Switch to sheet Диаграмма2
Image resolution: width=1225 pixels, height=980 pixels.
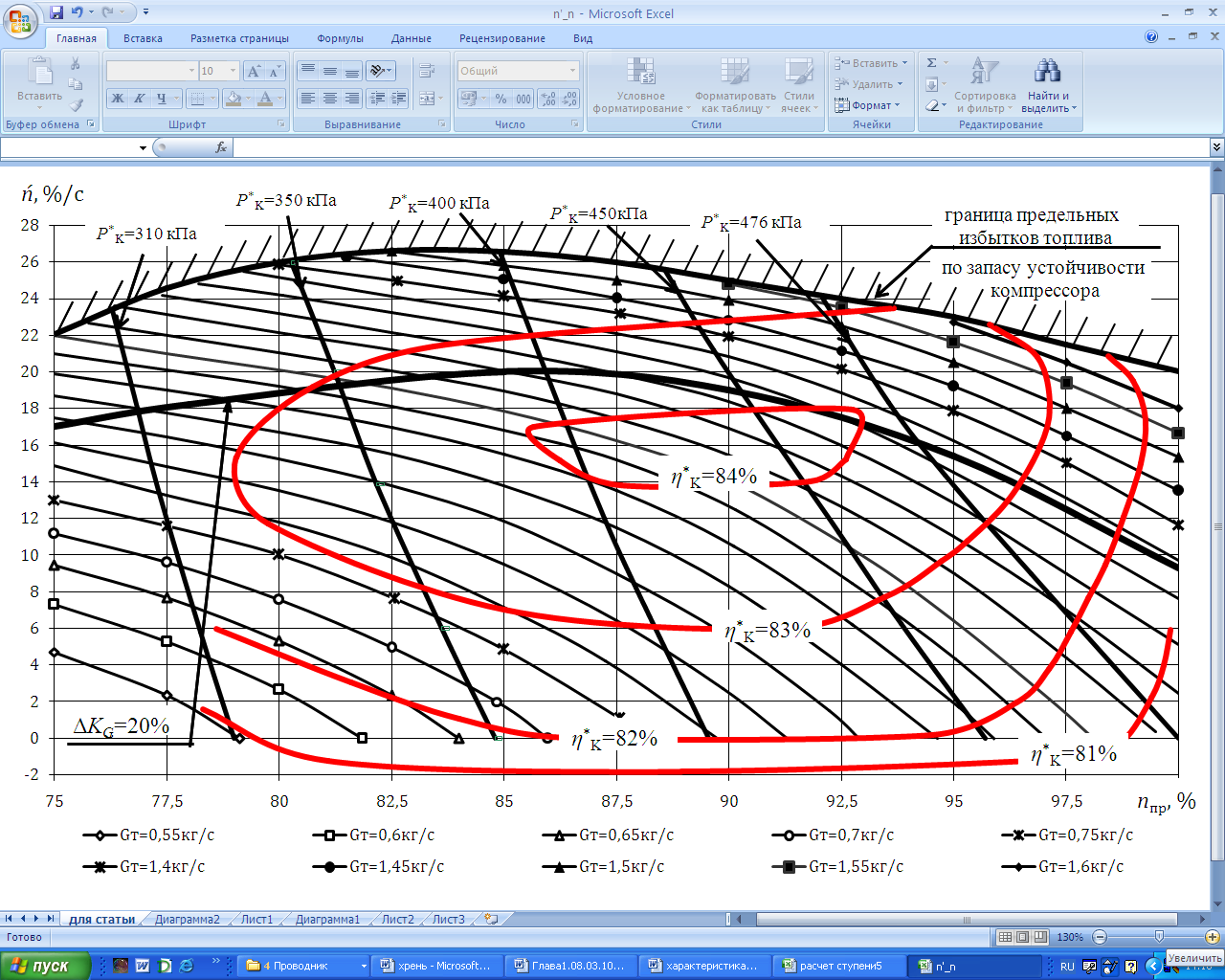187,919
